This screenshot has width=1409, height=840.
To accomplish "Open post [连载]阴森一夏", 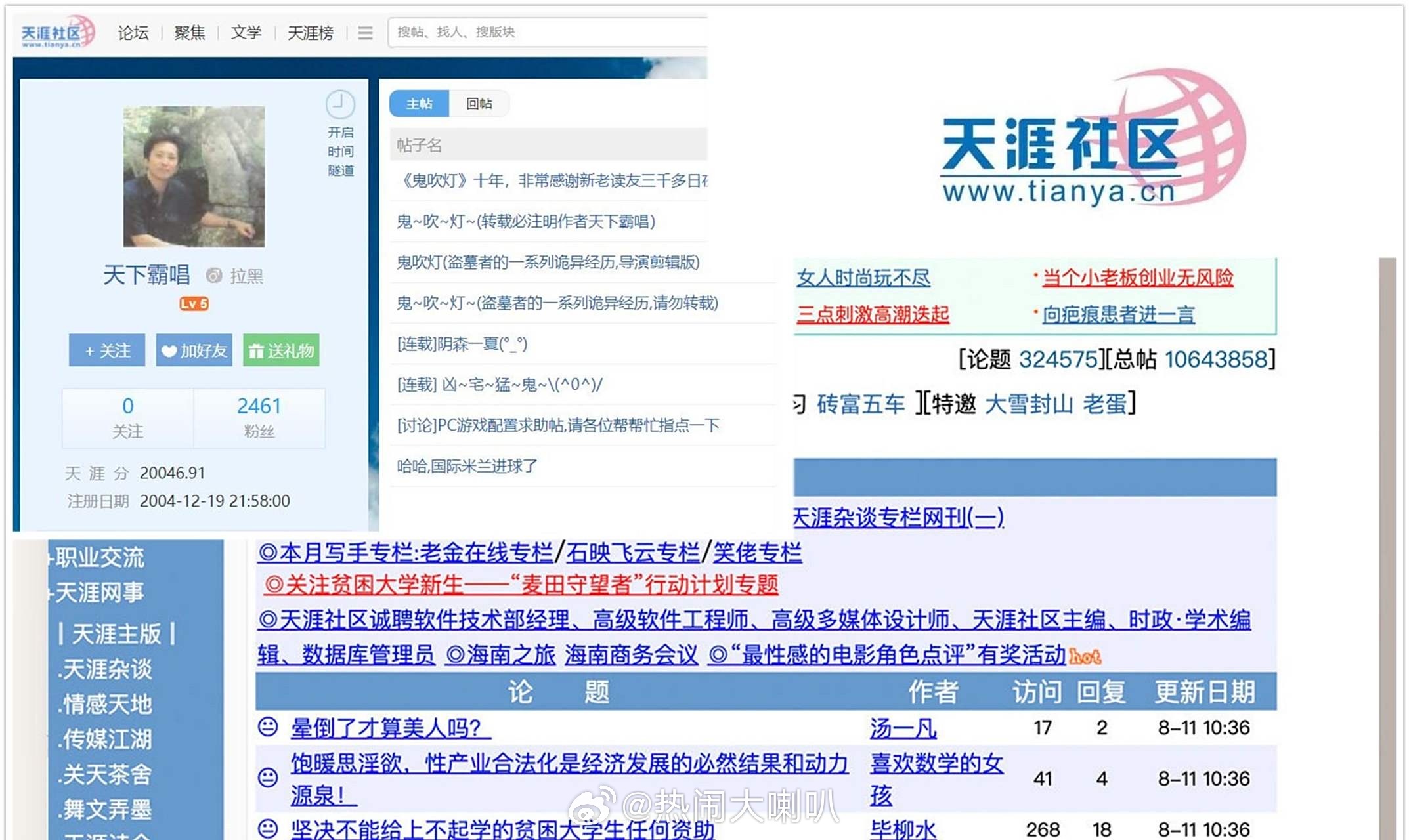I will (462, 344).
